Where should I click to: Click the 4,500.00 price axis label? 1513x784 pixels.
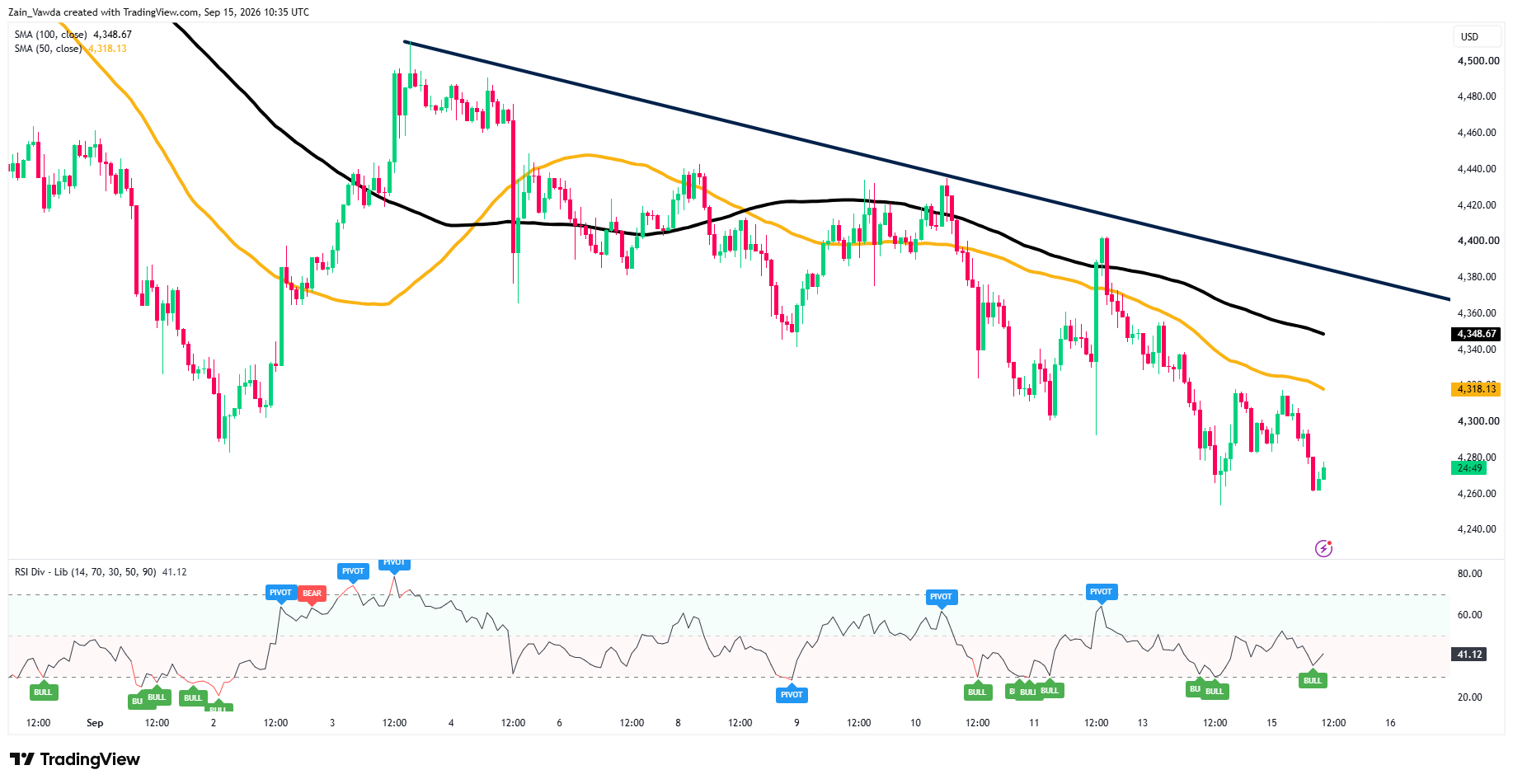click(1478, 60)
